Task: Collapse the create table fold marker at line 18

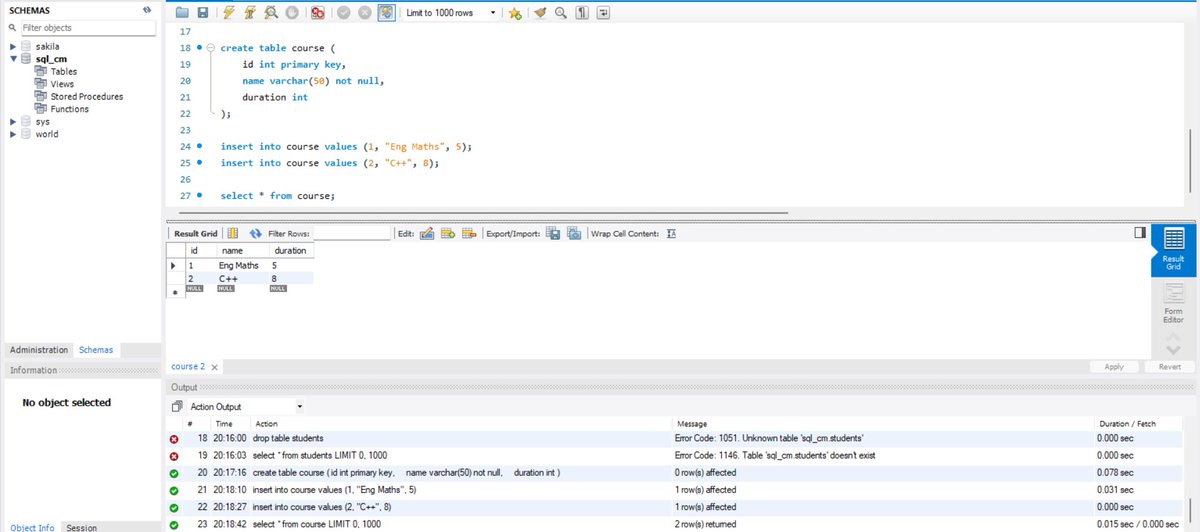Action: (211, 47)
